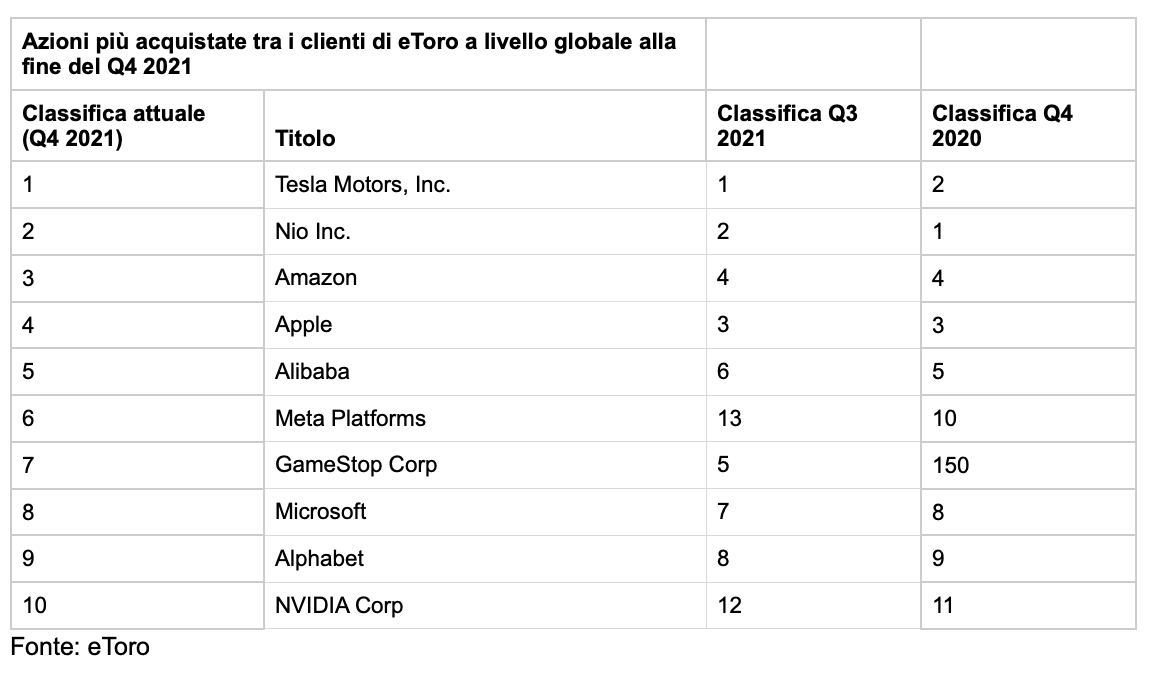Select the current rank 10 cell
This screenshot has height=676, width=1156.
[34, 605]
